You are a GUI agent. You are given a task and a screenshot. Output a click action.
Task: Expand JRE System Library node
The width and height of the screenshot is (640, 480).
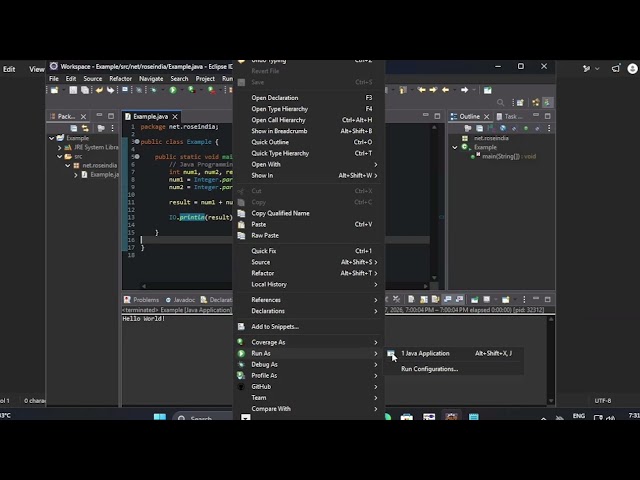point(60,147)
